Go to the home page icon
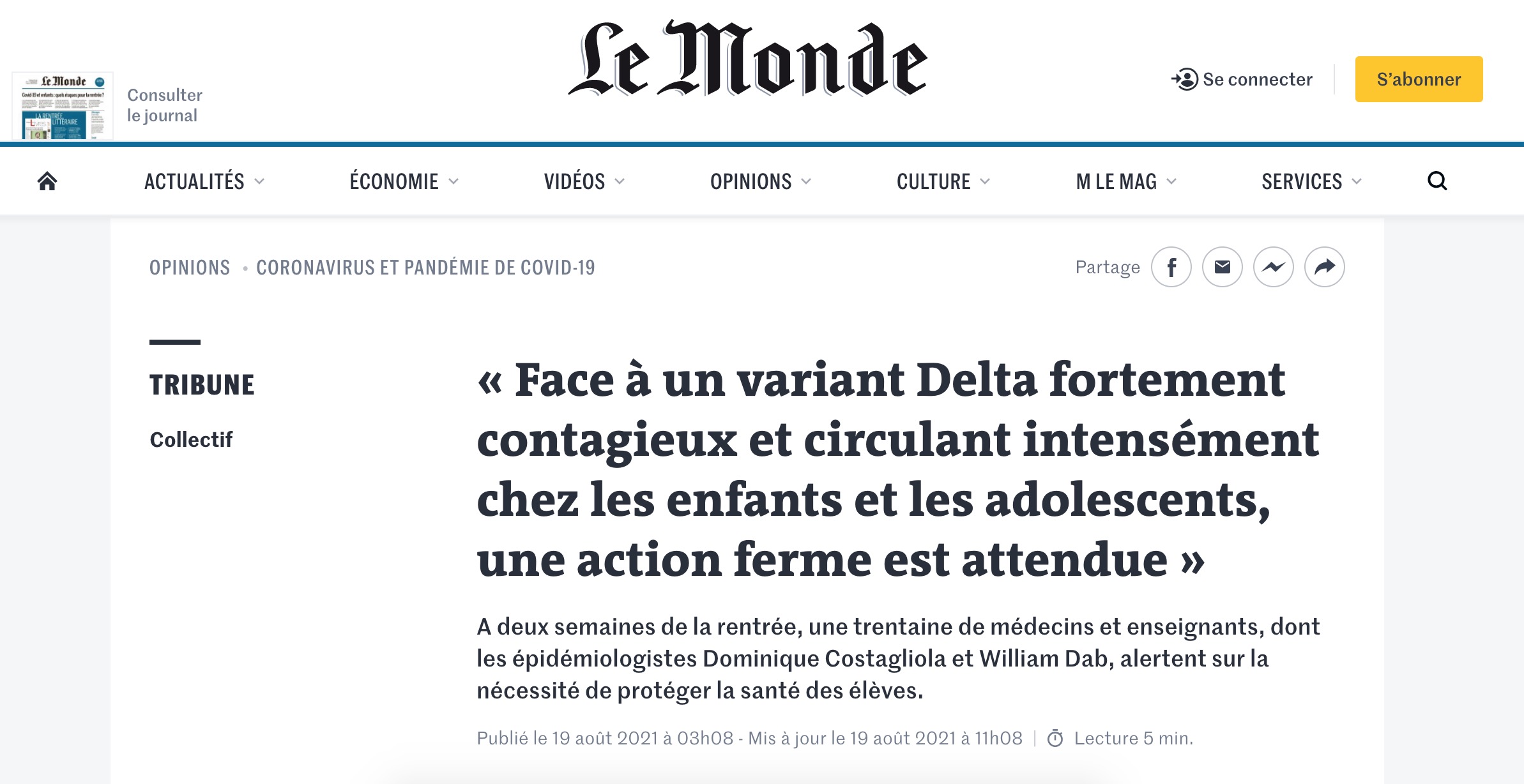Screen dimensions: 1524x784 coord(47,181)
